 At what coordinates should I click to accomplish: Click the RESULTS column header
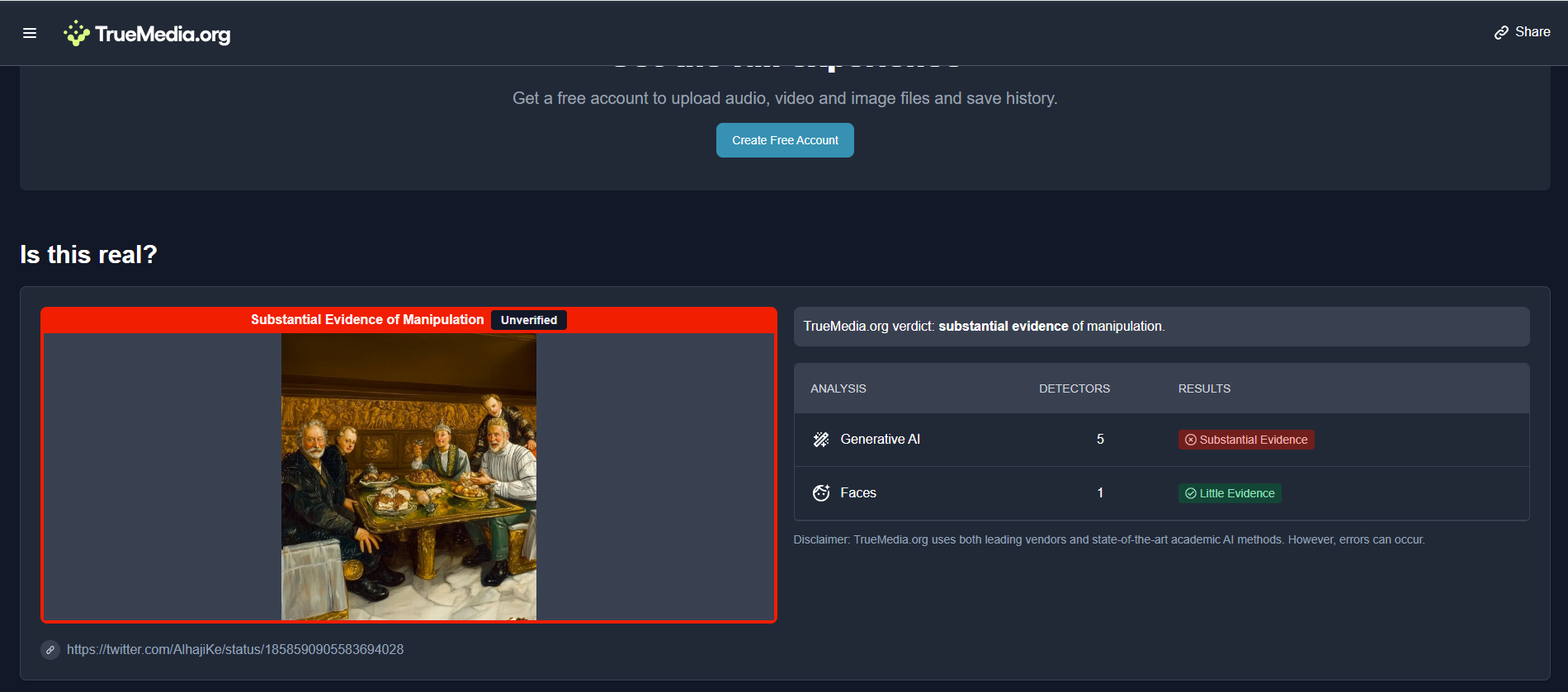pos(1204,388)
